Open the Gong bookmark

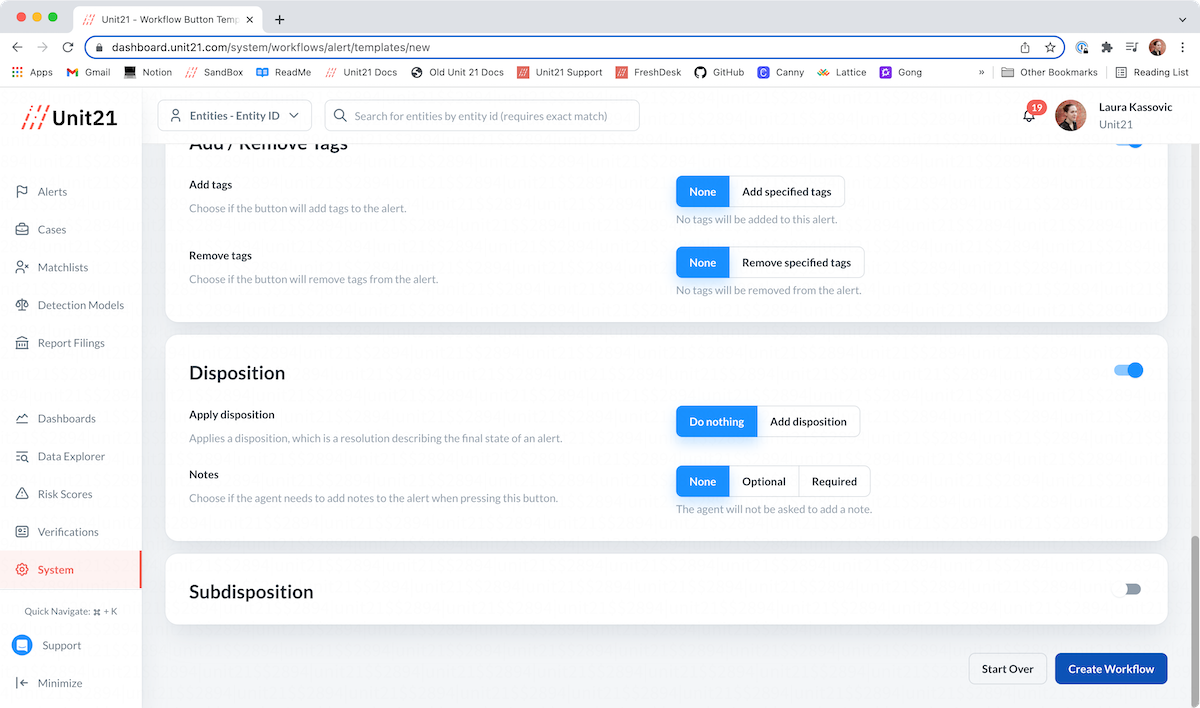click(x=901, y=73)
